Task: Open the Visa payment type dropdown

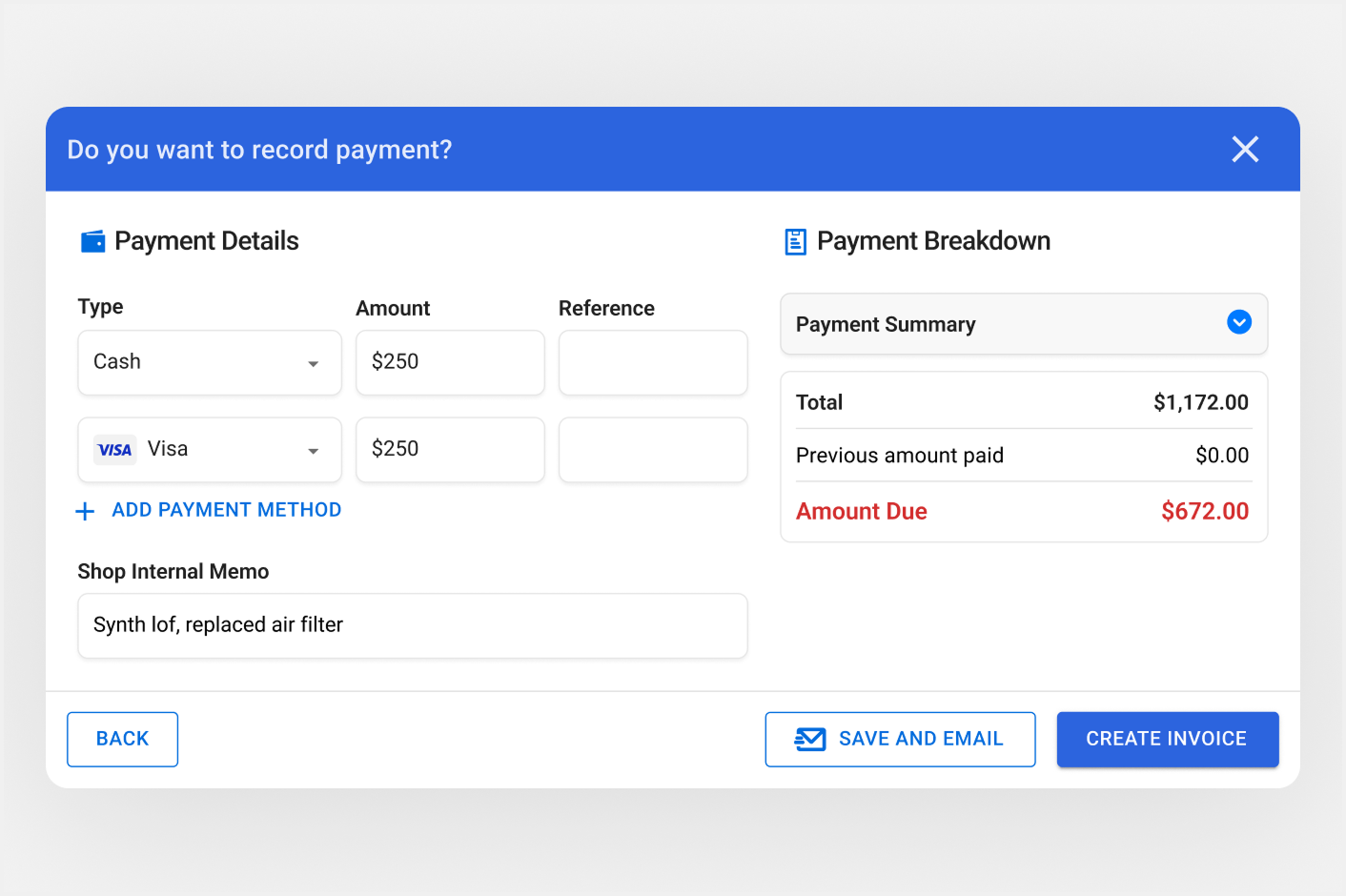Action: (210, 450)
